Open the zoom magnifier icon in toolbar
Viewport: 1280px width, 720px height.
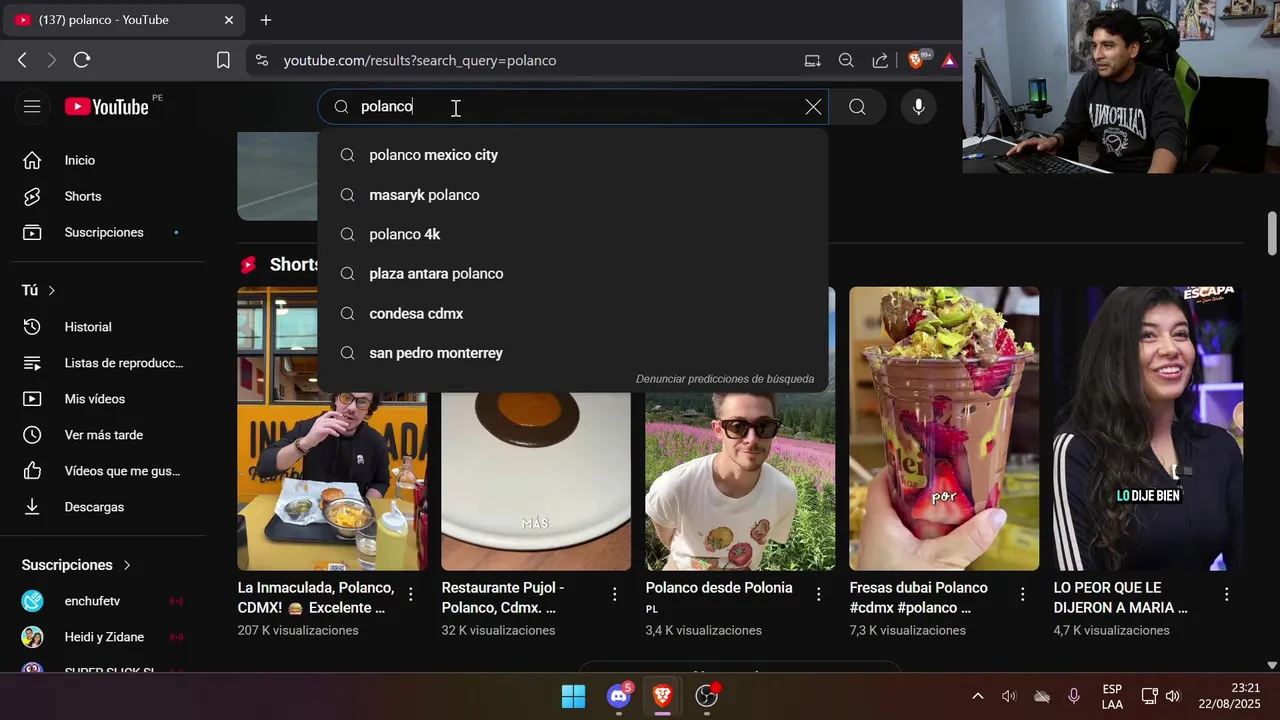pyautogui.click(x=846, y=60)
